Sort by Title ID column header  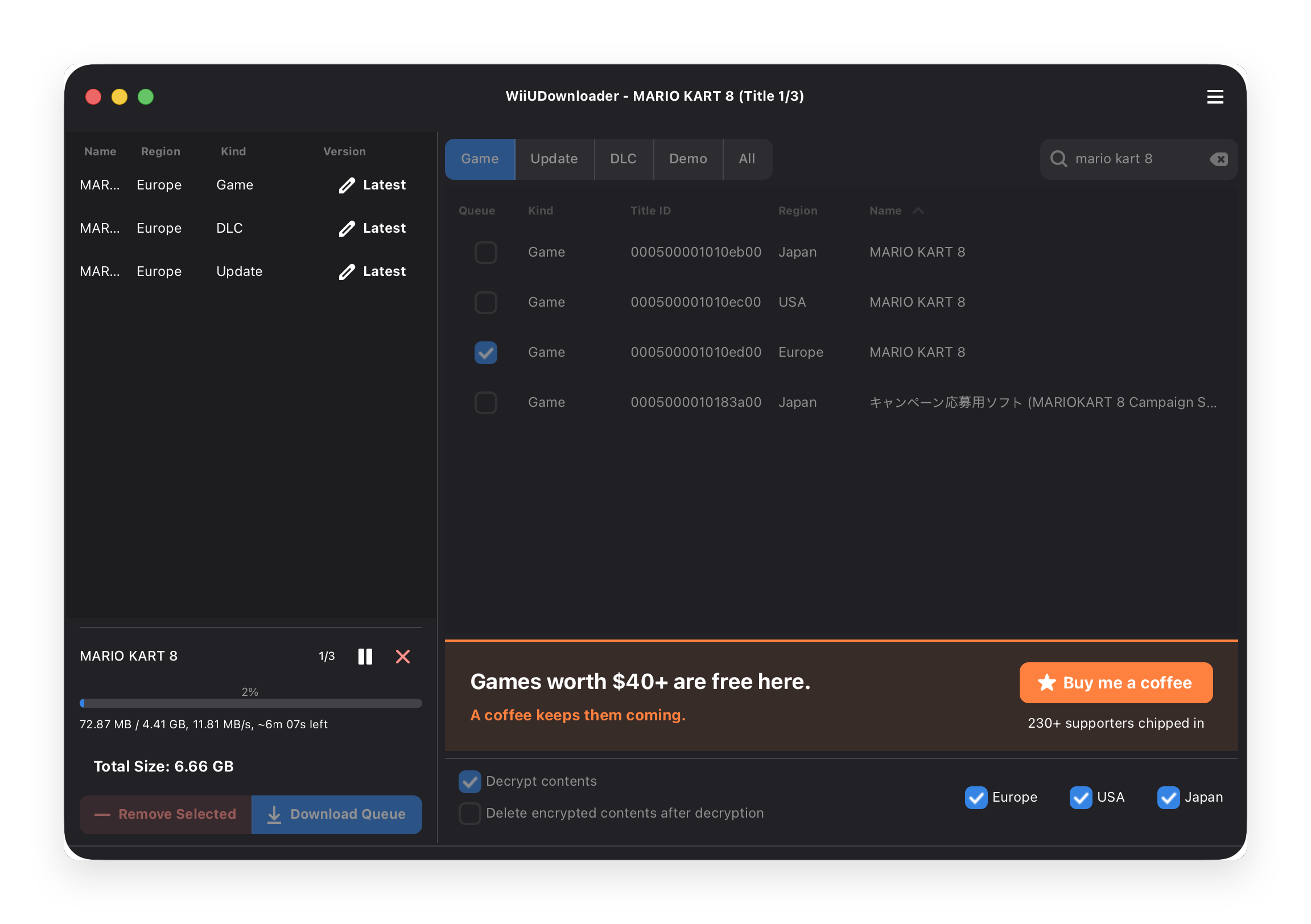[x=650, y=211]
